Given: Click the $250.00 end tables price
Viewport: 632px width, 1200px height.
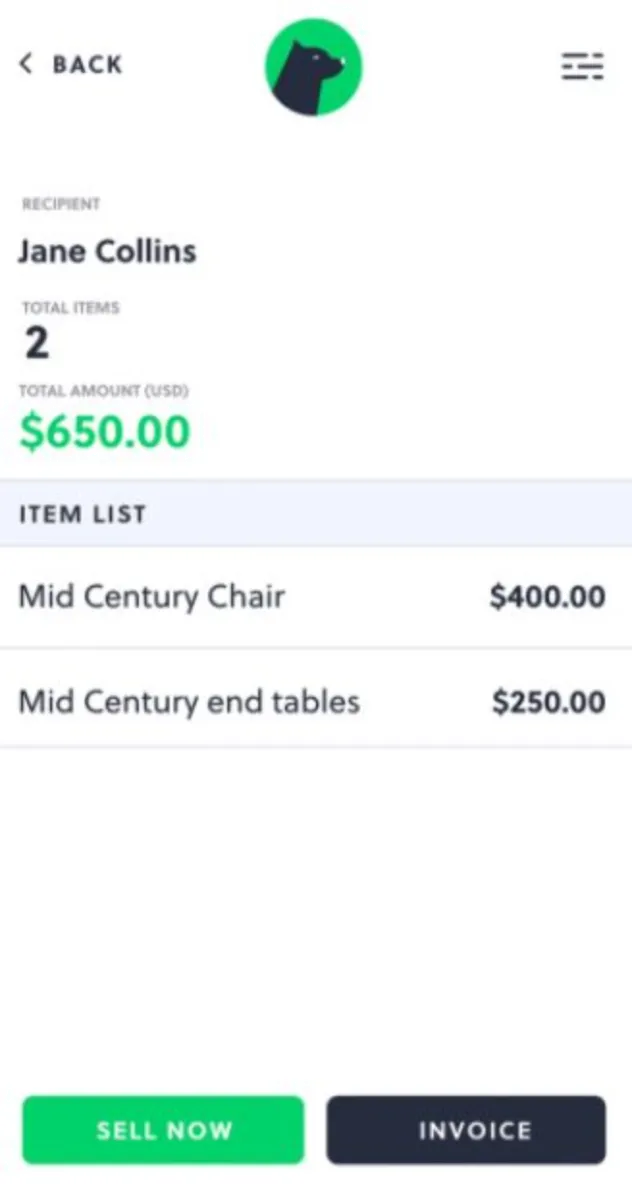Looking at the screenshot, I should (548, 702).
